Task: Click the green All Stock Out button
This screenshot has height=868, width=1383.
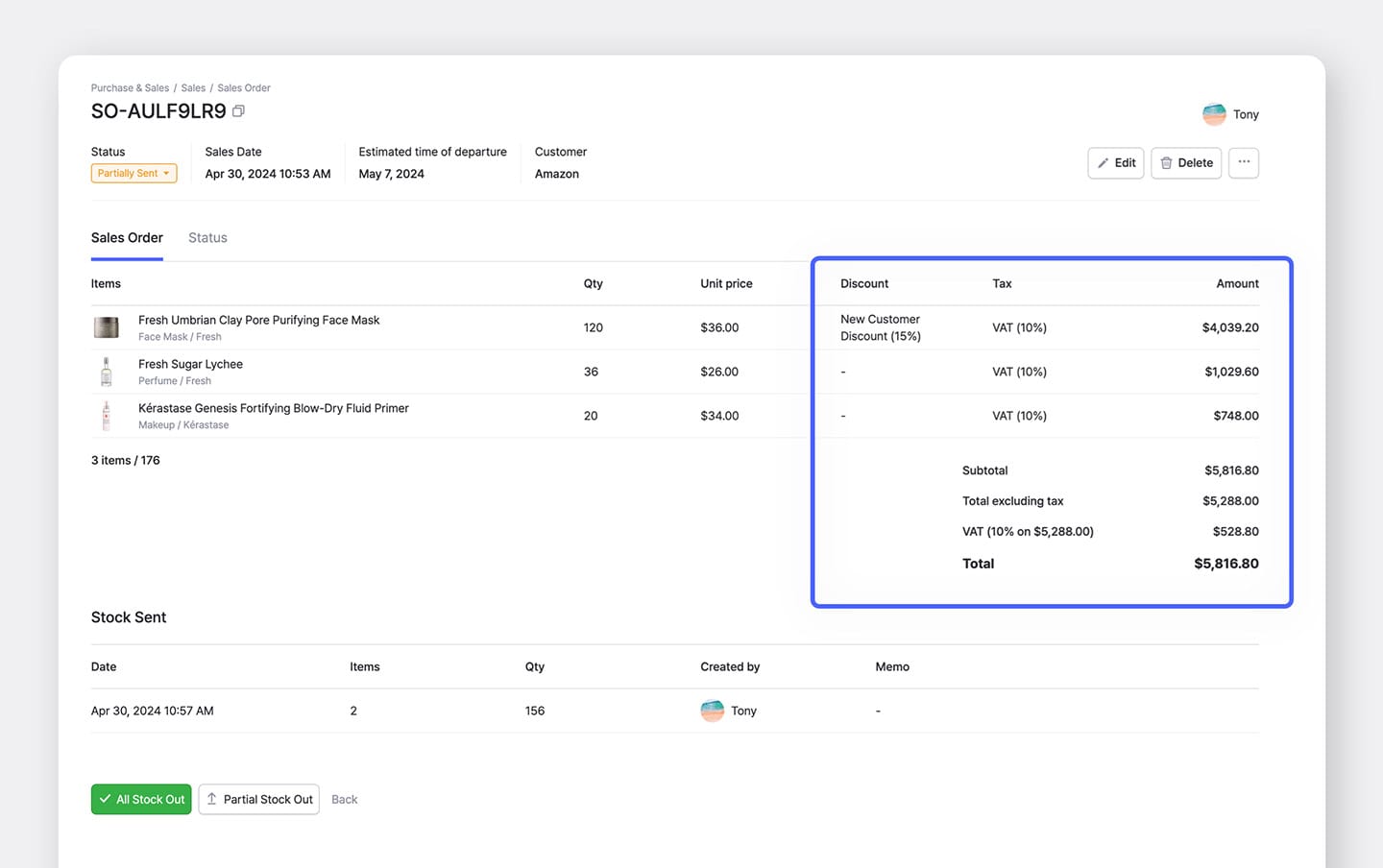Action: [141, 799]
